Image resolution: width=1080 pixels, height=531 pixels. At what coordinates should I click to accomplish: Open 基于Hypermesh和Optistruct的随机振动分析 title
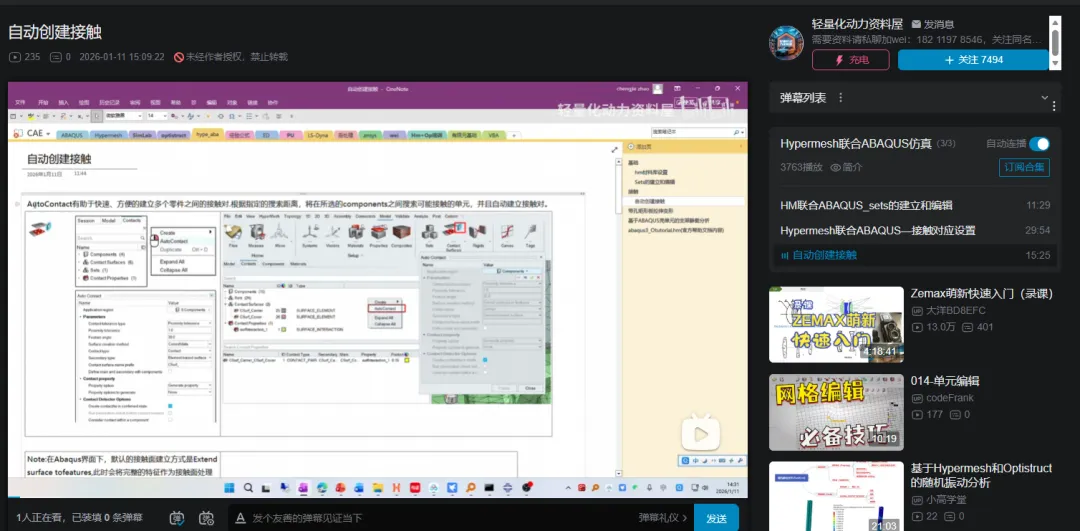pos(982,475)
